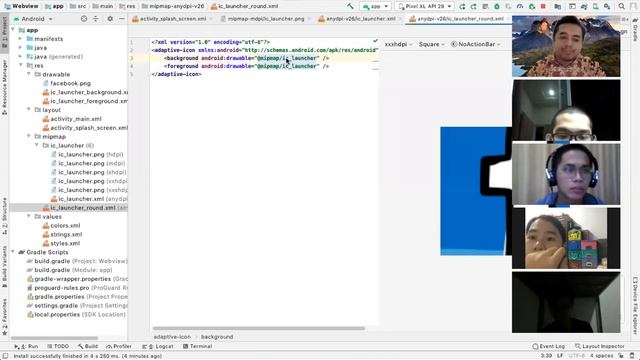Image resolution: width=640 pixels, height=360 pixels.
Task: Collapse the values folder
Action: coord(29,216)
